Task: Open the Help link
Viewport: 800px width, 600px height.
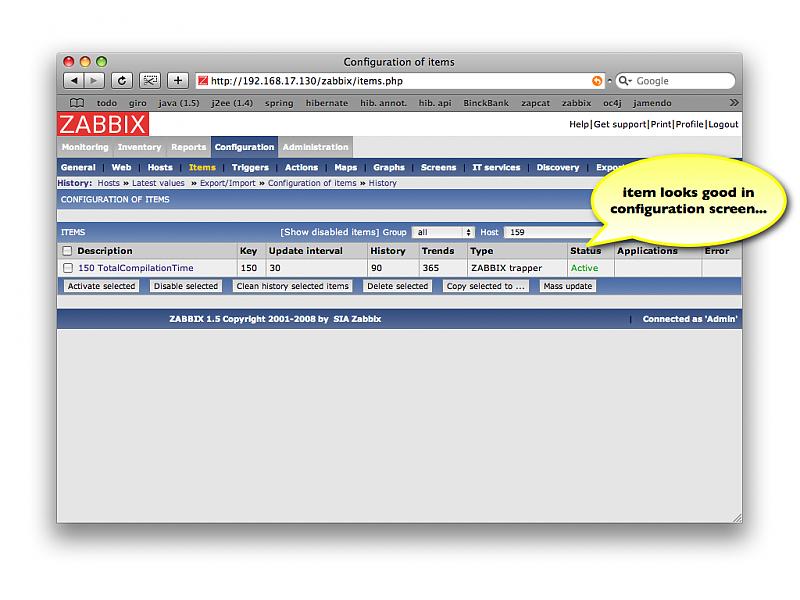Action: tap(579, 124)
